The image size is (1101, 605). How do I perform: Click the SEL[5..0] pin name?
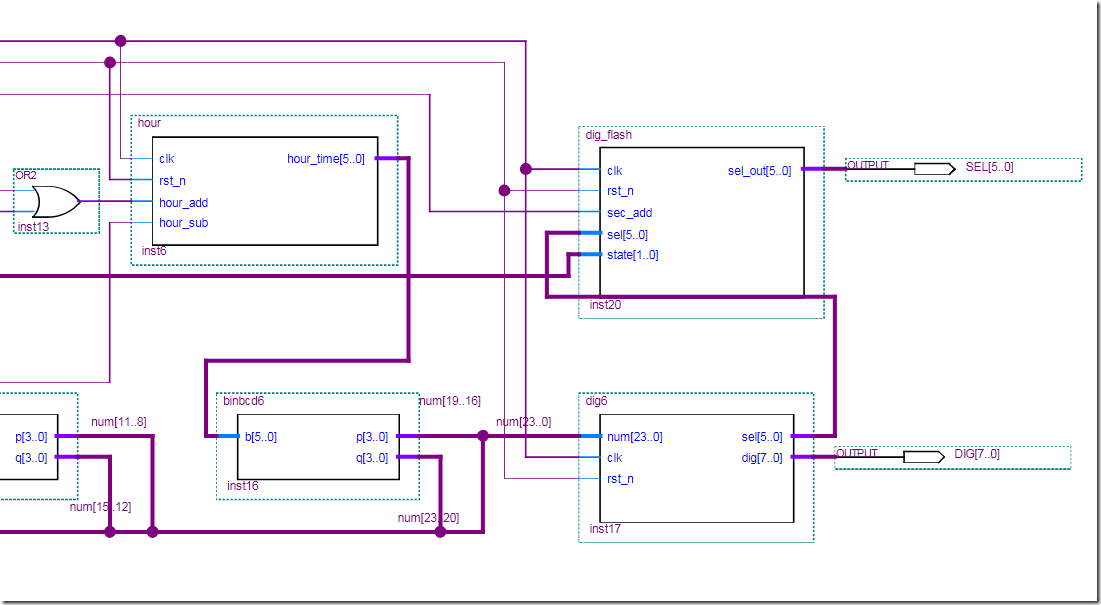[989, 167]
